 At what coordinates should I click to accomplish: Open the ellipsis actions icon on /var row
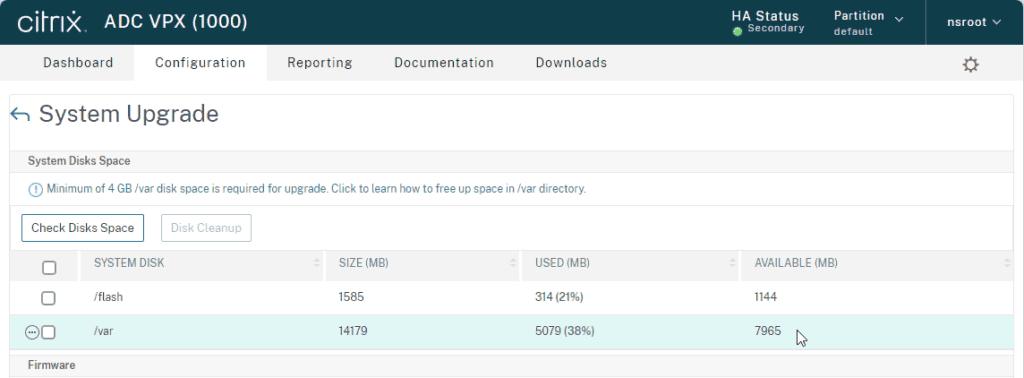coord(31,332)
